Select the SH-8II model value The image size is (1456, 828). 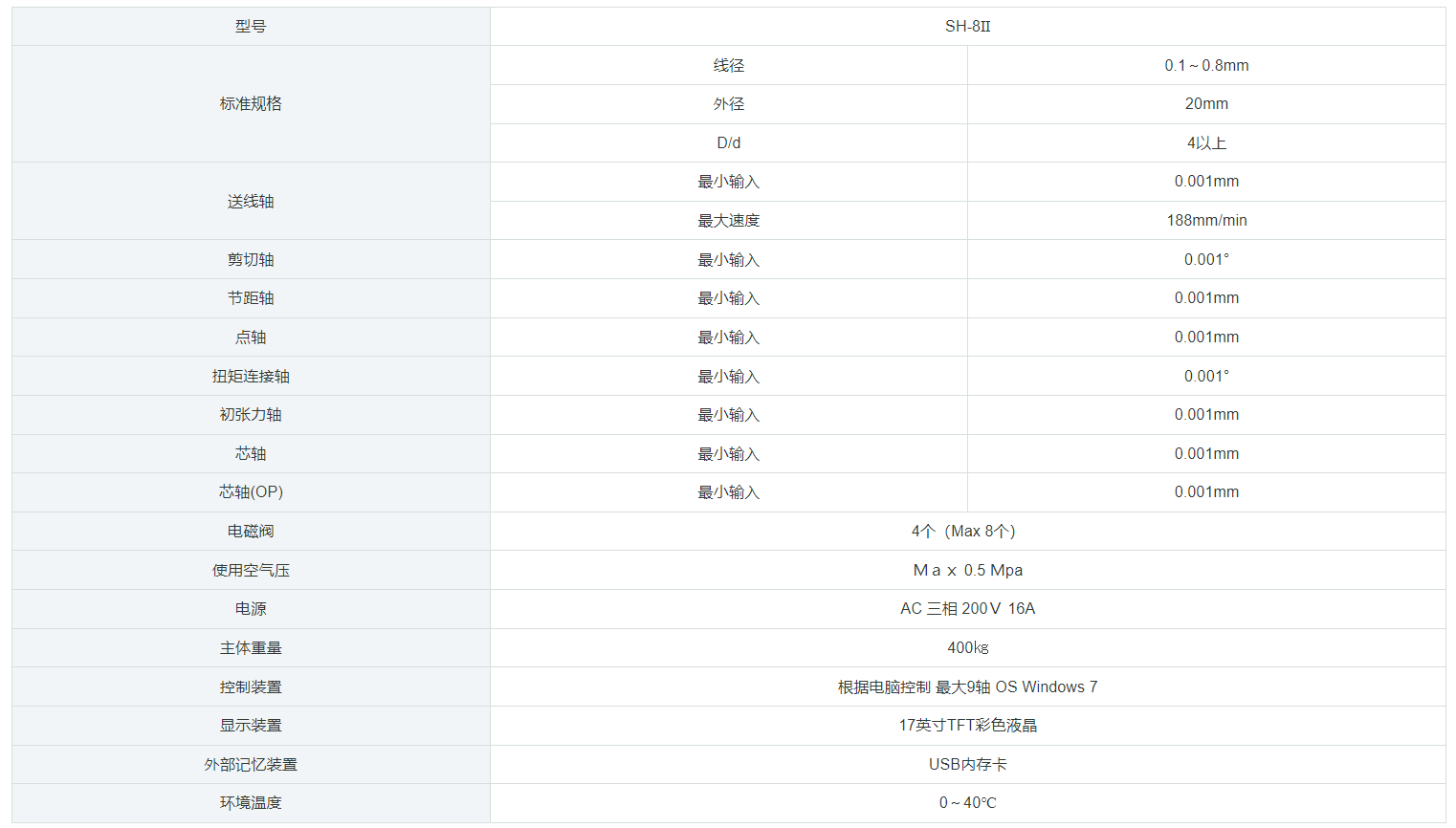click(x=967, y=27)
